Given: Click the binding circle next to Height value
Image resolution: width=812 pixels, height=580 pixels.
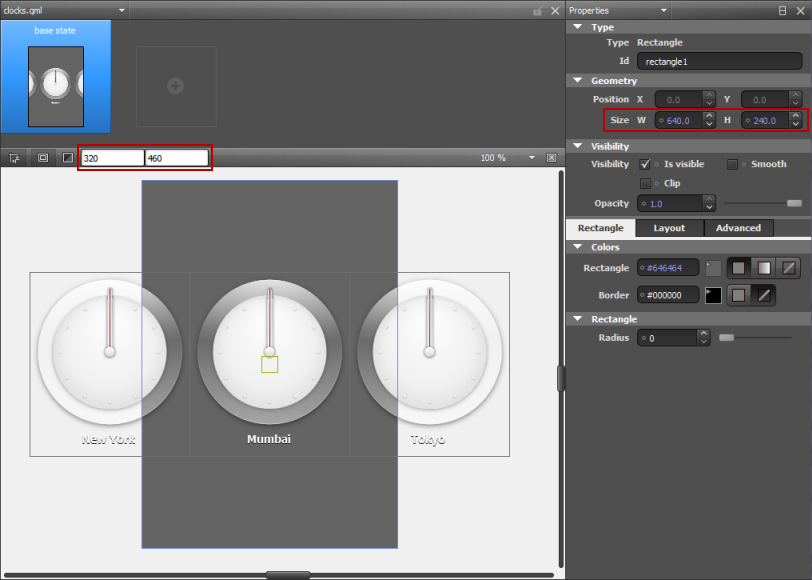Looking at the screenshot, I should pos(748,121).
